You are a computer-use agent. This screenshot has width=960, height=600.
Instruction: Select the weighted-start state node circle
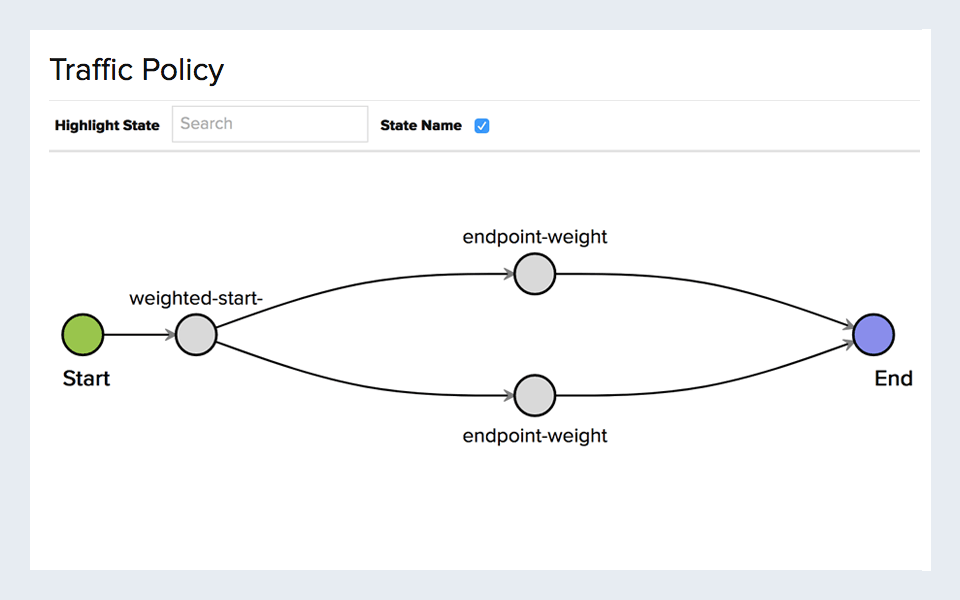point(196,335)
